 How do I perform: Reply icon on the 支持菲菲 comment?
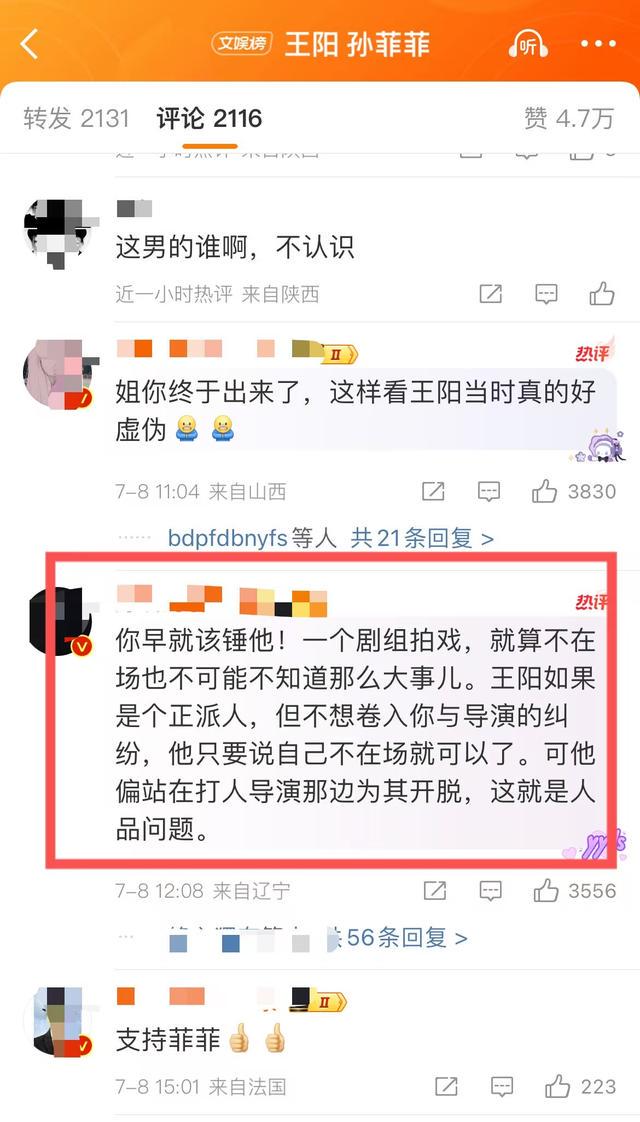point(502,1087)
